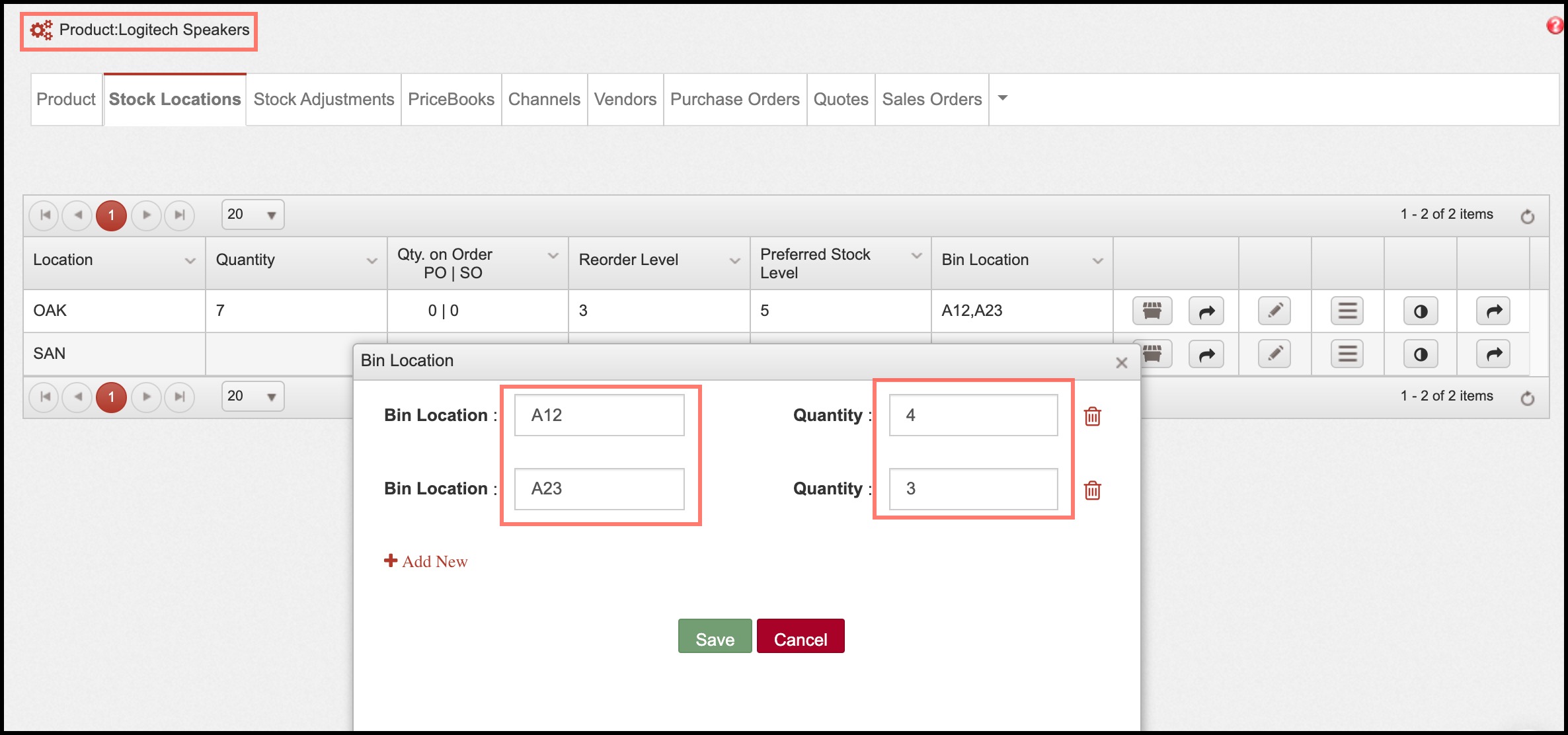Click the pencil edit icon in SAN row
Image resolution: width=1568 pixels, height=735 pixels.
point(1274,355)
